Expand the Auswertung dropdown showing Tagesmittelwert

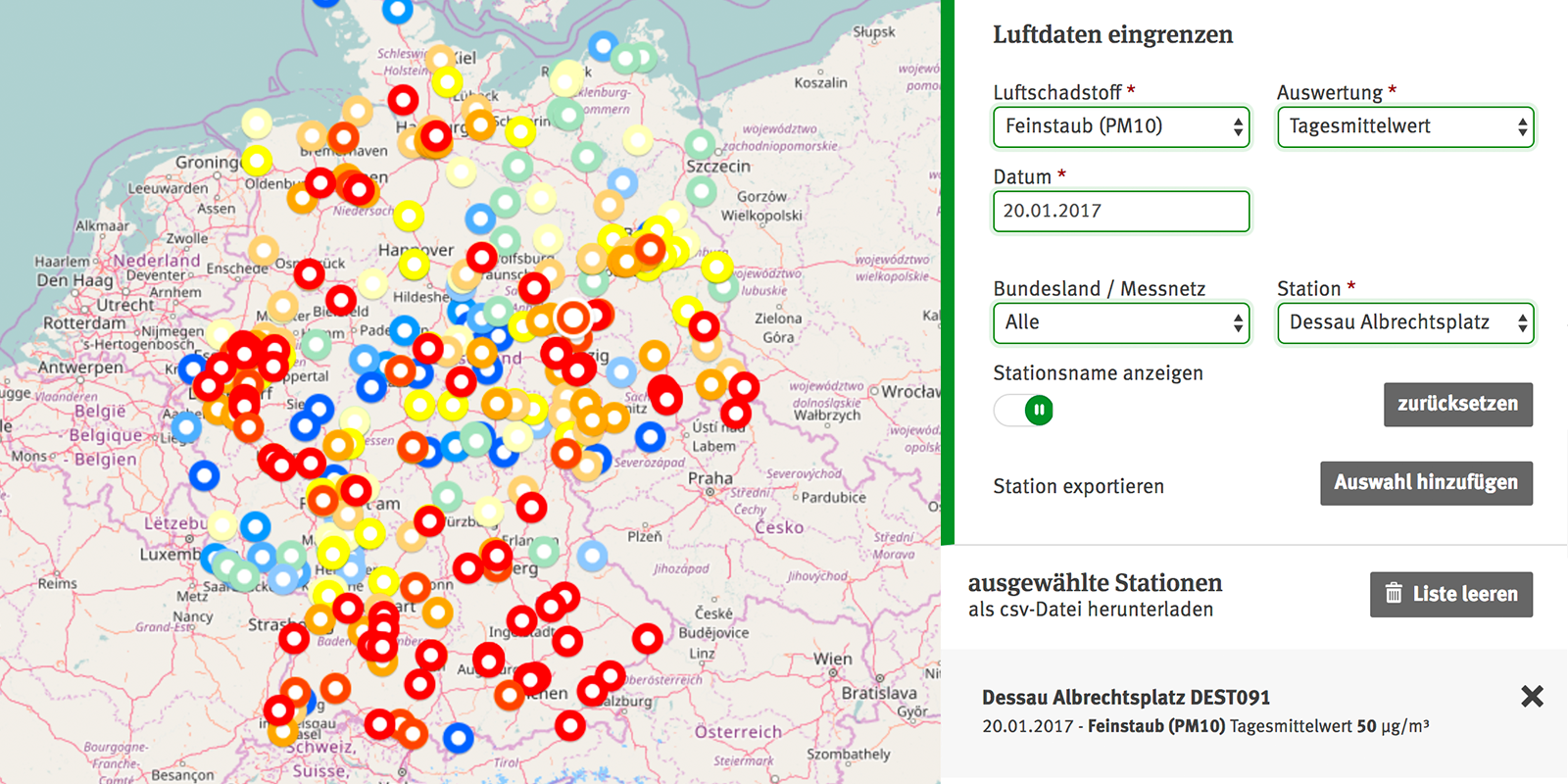click(1405, 127)
